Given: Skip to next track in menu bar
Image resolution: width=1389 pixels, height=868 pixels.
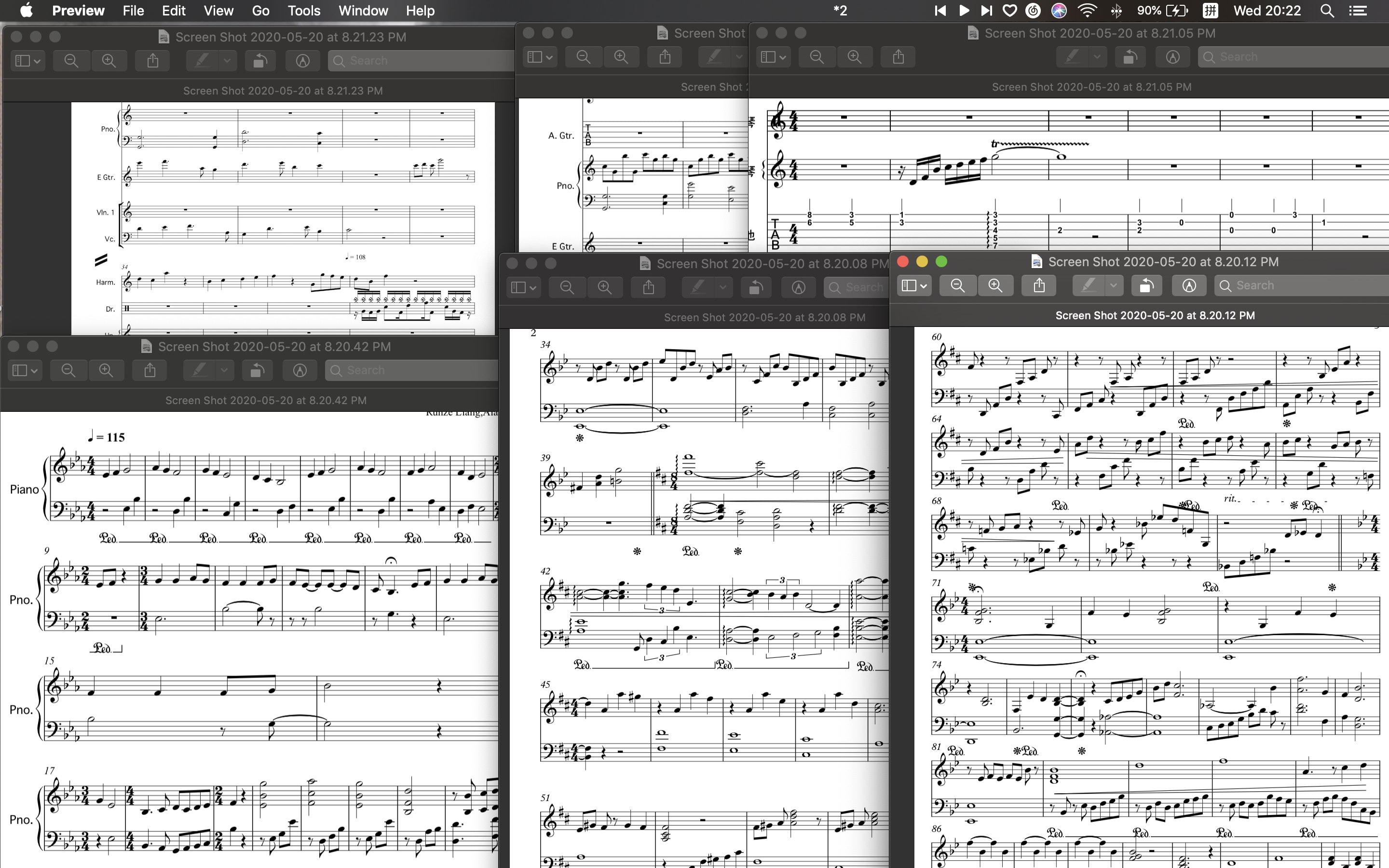Looking at the screenshot, I should [x=986, y=10].
